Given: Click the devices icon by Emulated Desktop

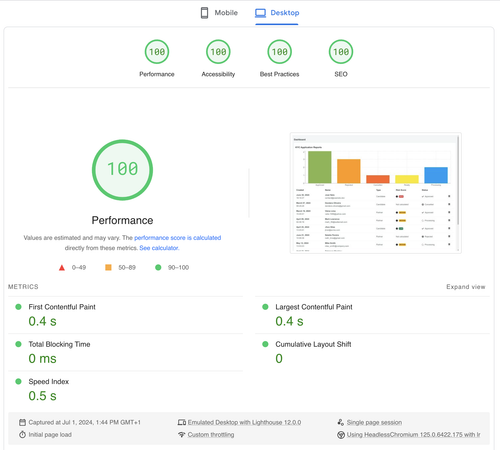Looking at the screenshot, I should point(182,422).
